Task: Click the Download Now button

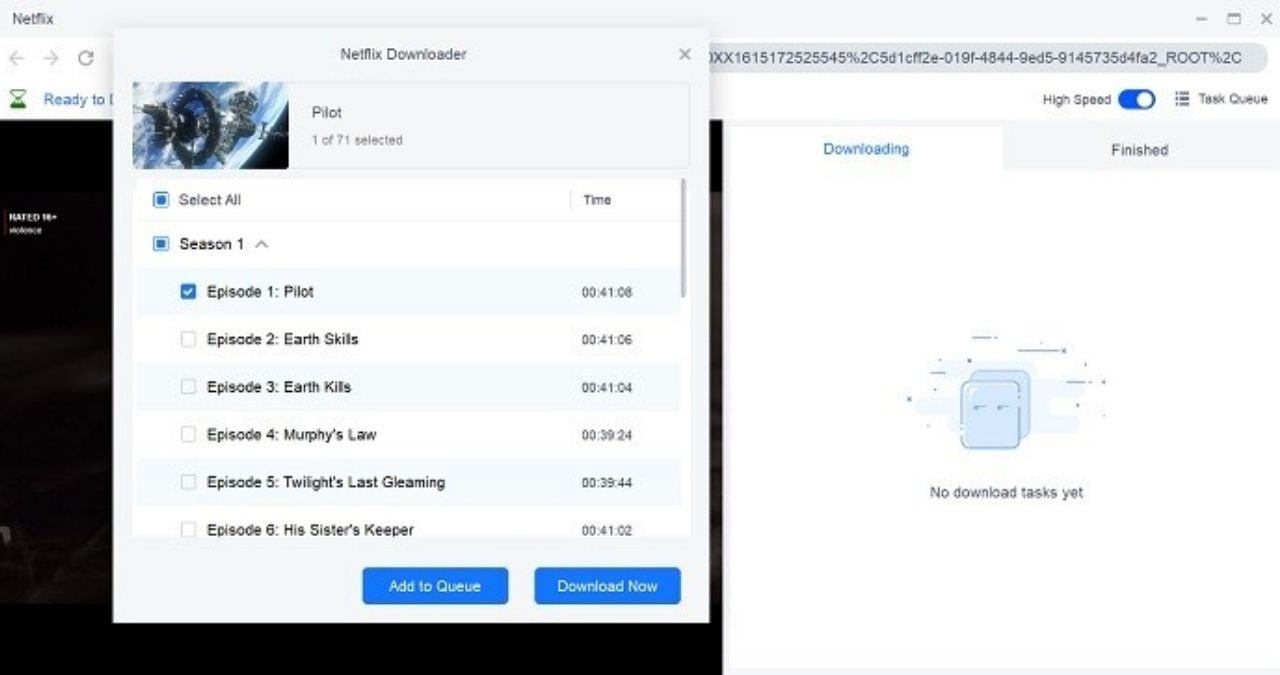Action: [607, 586]
